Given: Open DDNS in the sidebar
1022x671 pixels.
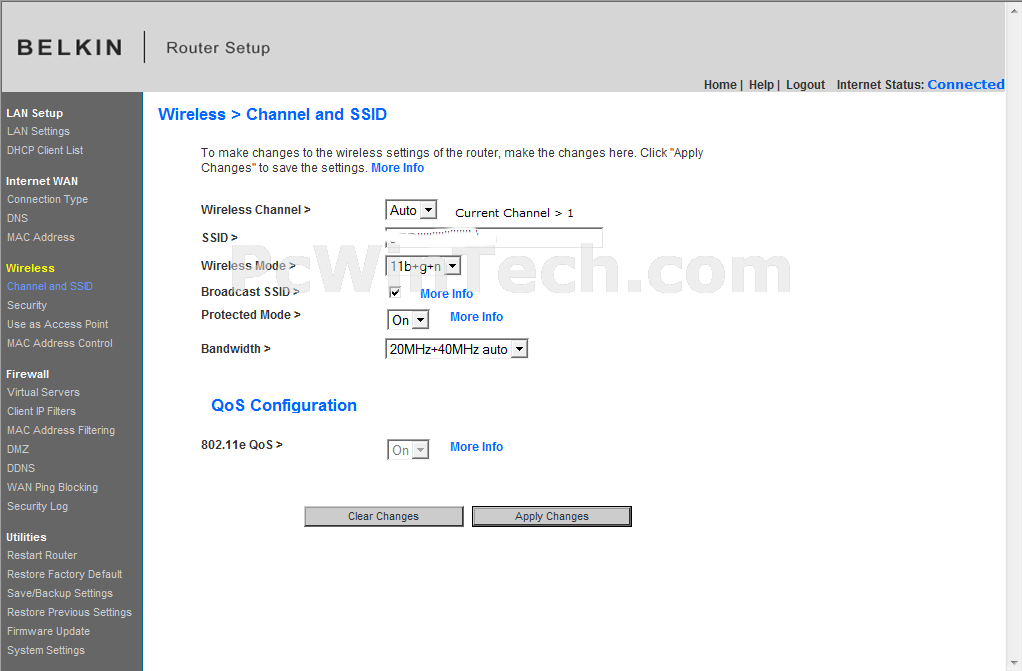Looking at the screenshot, I should coord(21,468).
